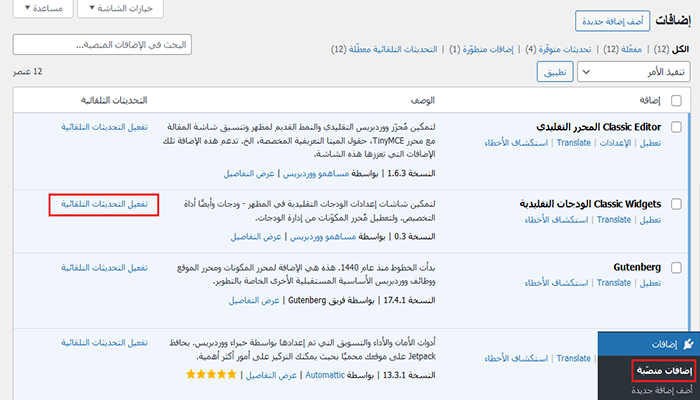
Task: Enable auto-updates for Classic Widgets
Action: (104, 204)
